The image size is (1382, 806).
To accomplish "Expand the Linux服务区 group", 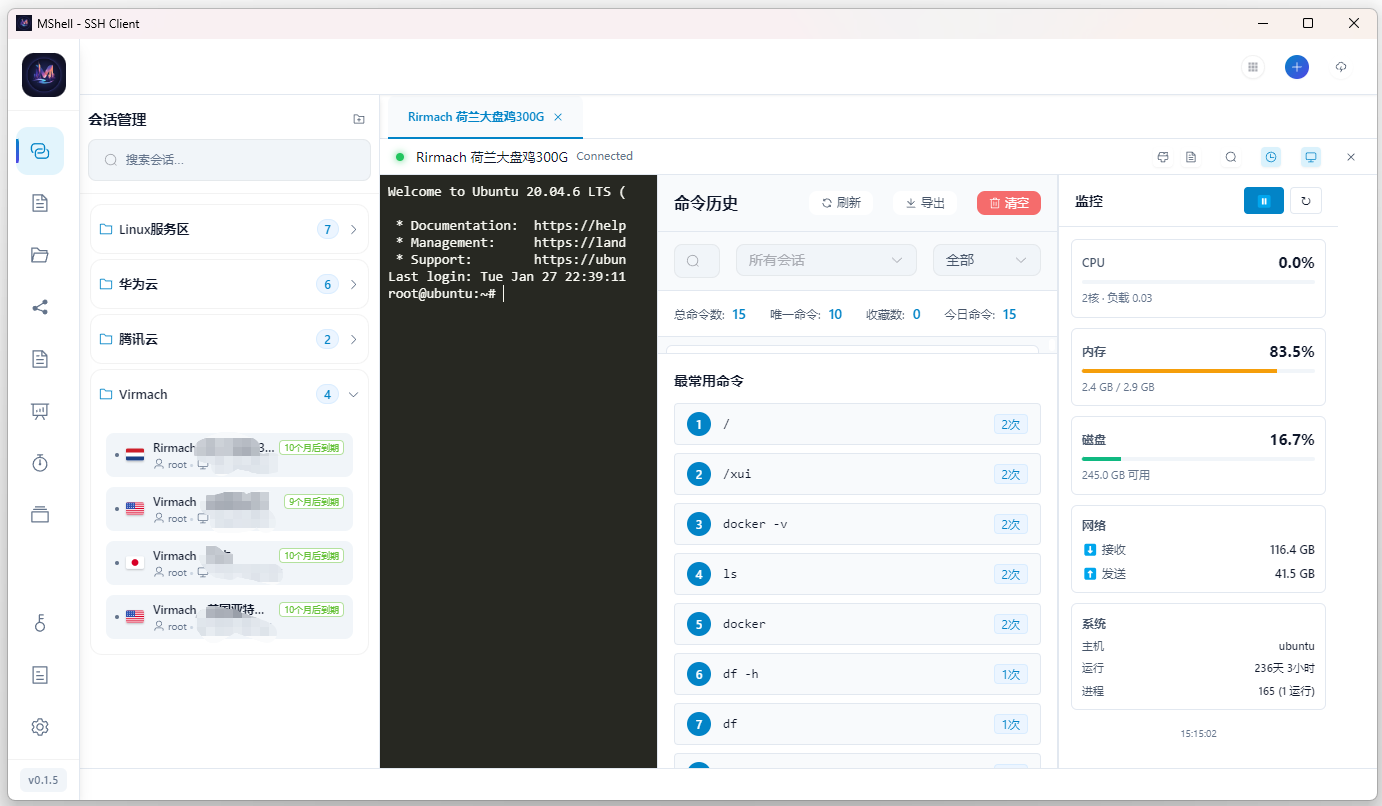I will point(229,230).
